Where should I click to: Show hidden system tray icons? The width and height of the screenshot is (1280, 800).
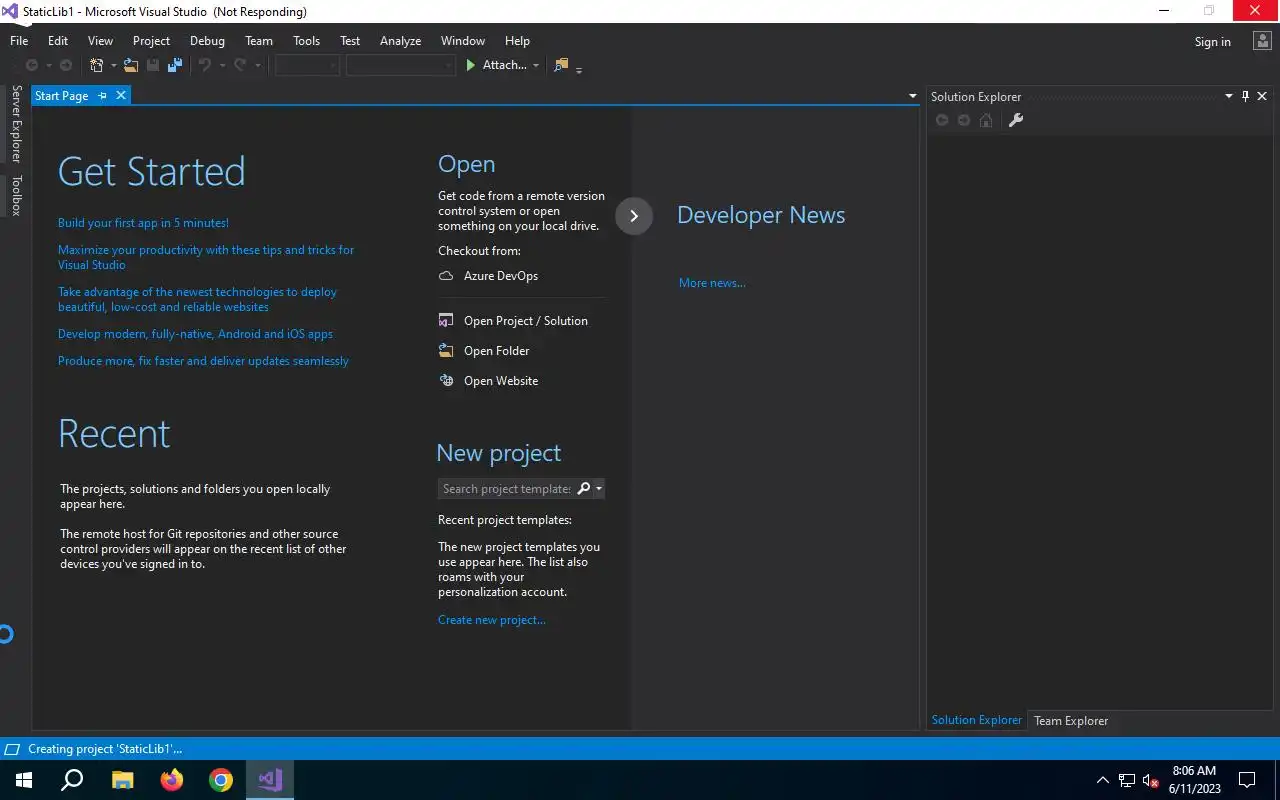point(1103,780)
